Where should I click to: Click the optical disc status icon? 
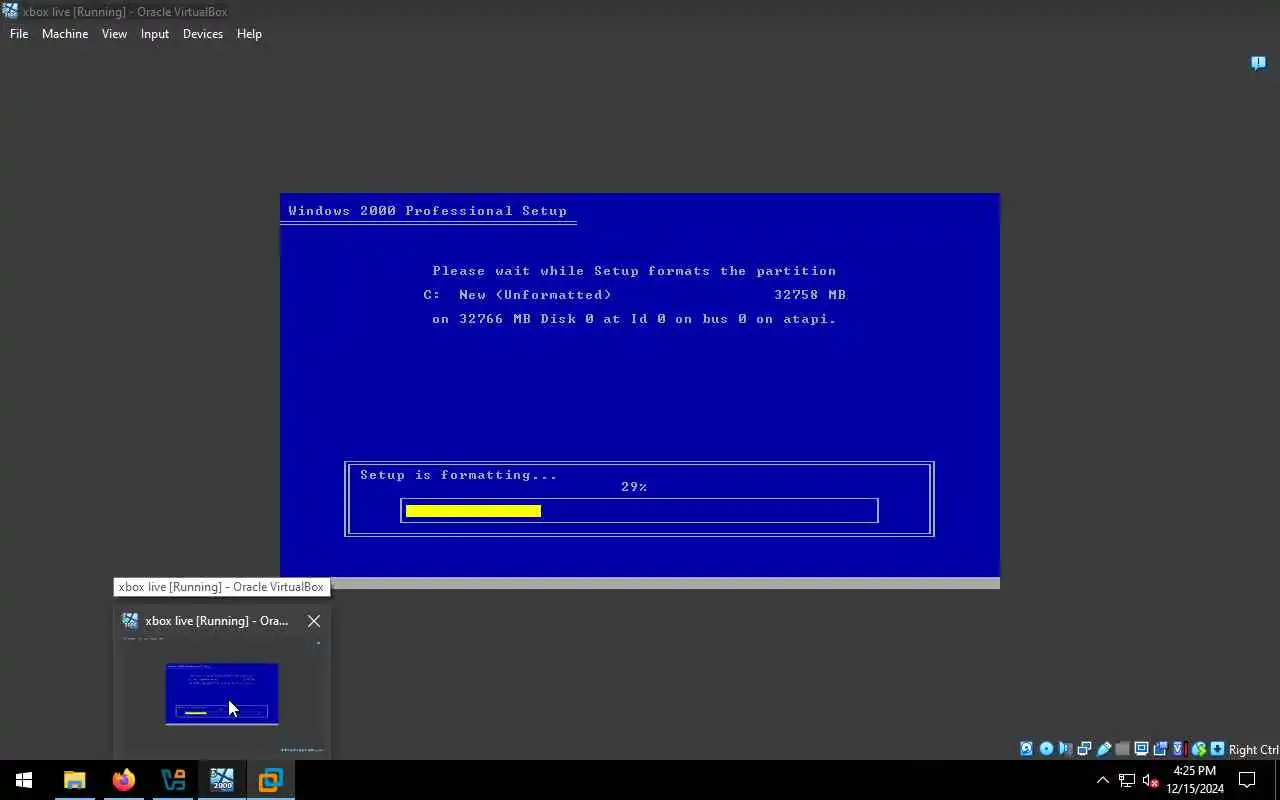pyautogui.click(x=1046, y=749)
